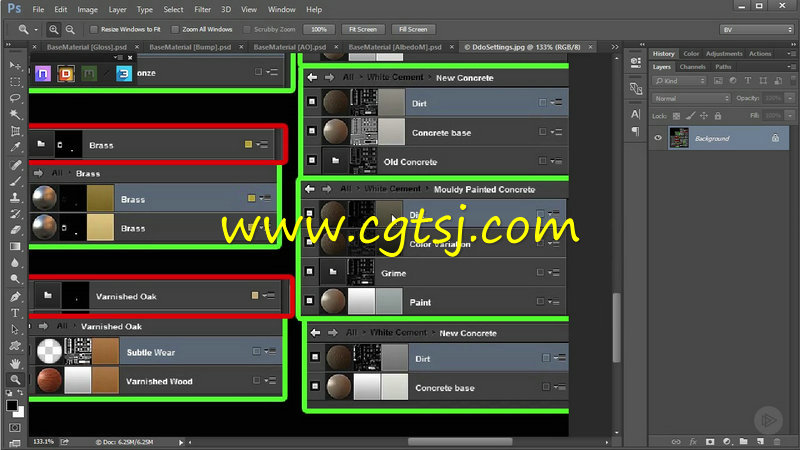Swap foreground and background colors
Viewport: 800px width, 450px height.
click(20, 393)
